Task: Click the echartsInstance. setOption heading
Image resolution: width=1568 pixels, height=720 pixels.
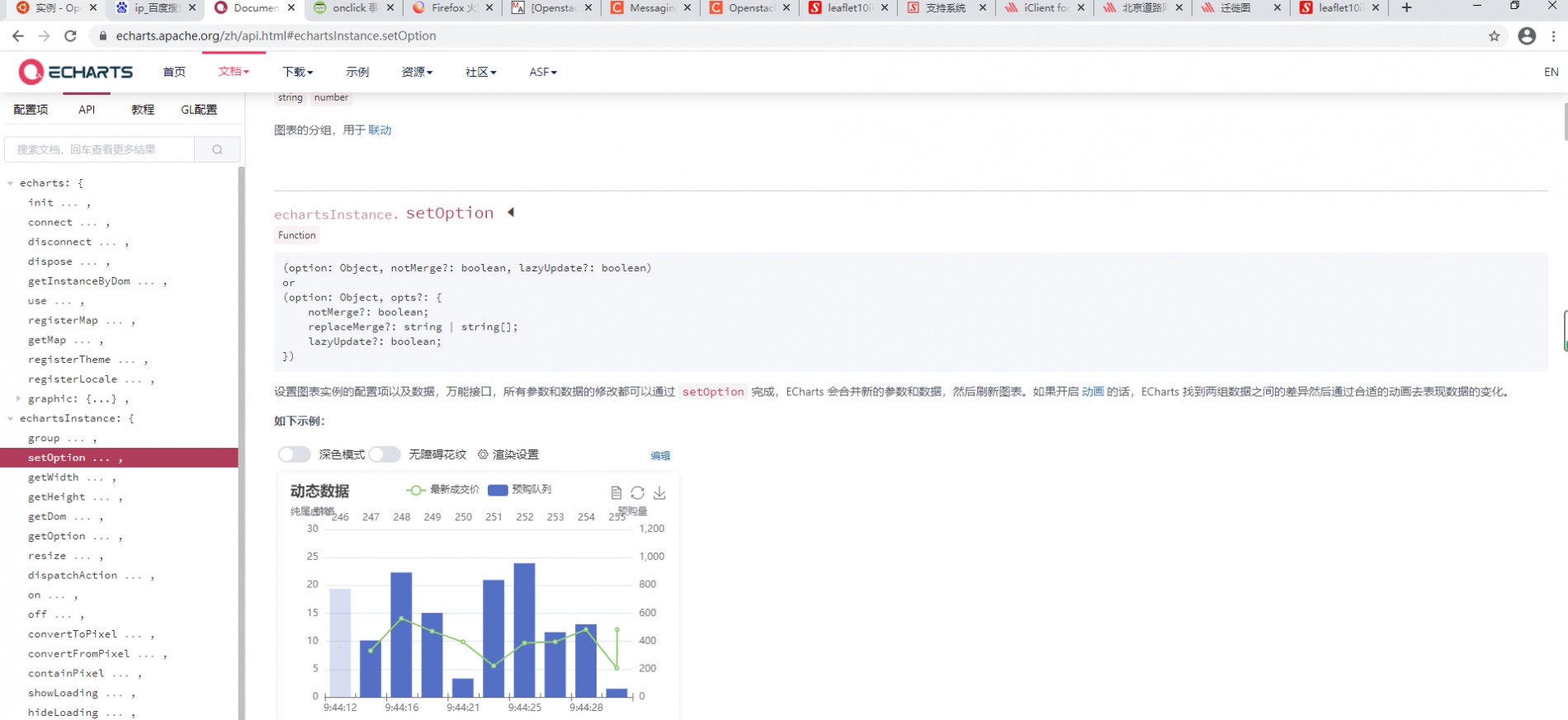Action: (x=384, y=213)
